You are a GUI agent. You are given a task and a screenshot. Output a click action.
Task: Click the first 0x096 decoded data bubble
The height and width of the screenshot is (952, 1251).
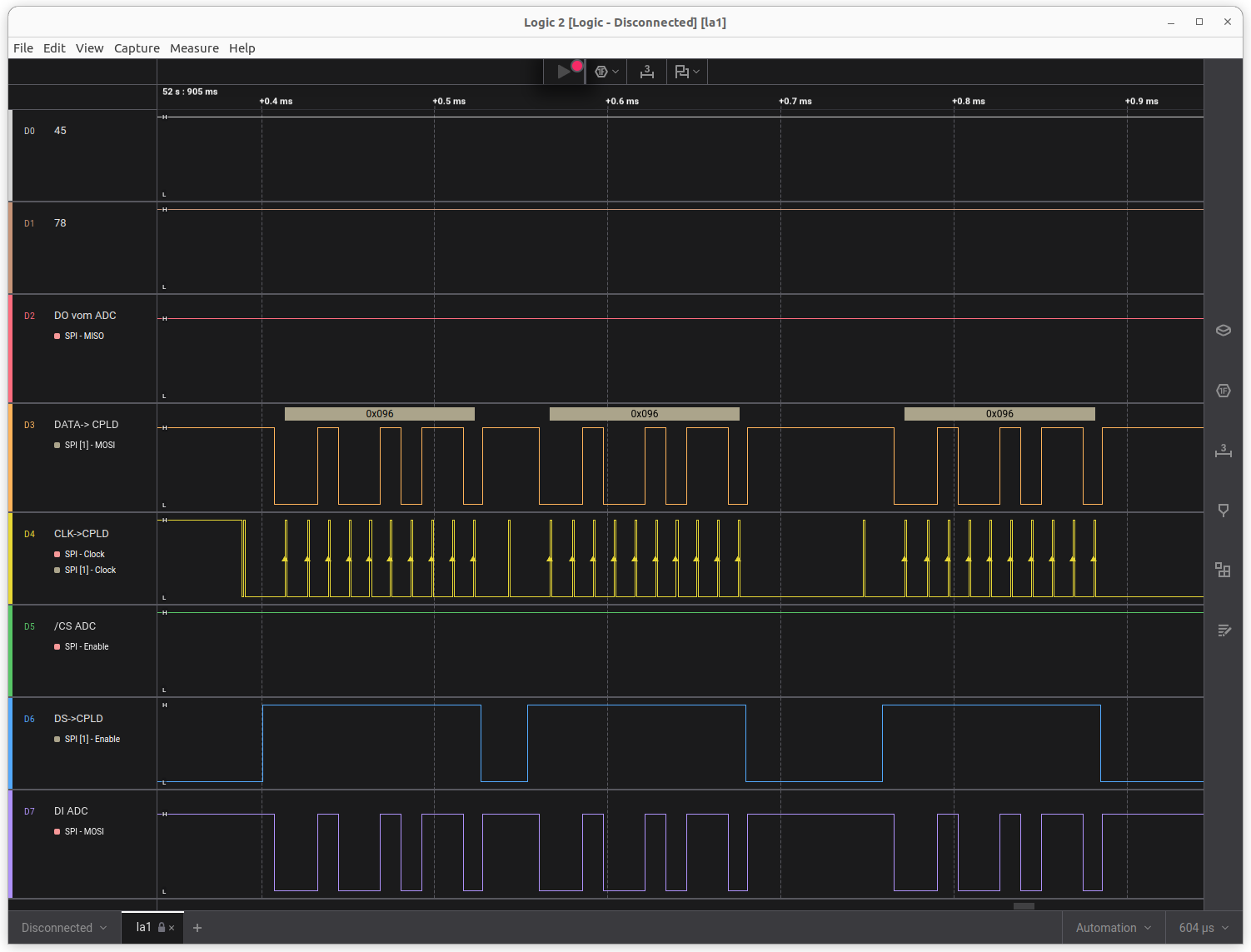coord(380,414)
